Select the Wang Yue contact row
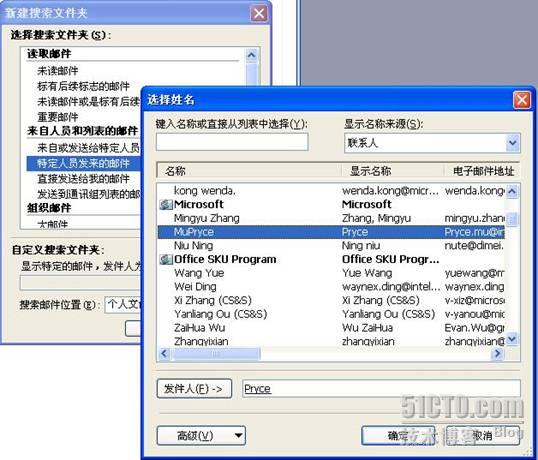This screenshot has height=460, width=538. click(x=331, y=273)
